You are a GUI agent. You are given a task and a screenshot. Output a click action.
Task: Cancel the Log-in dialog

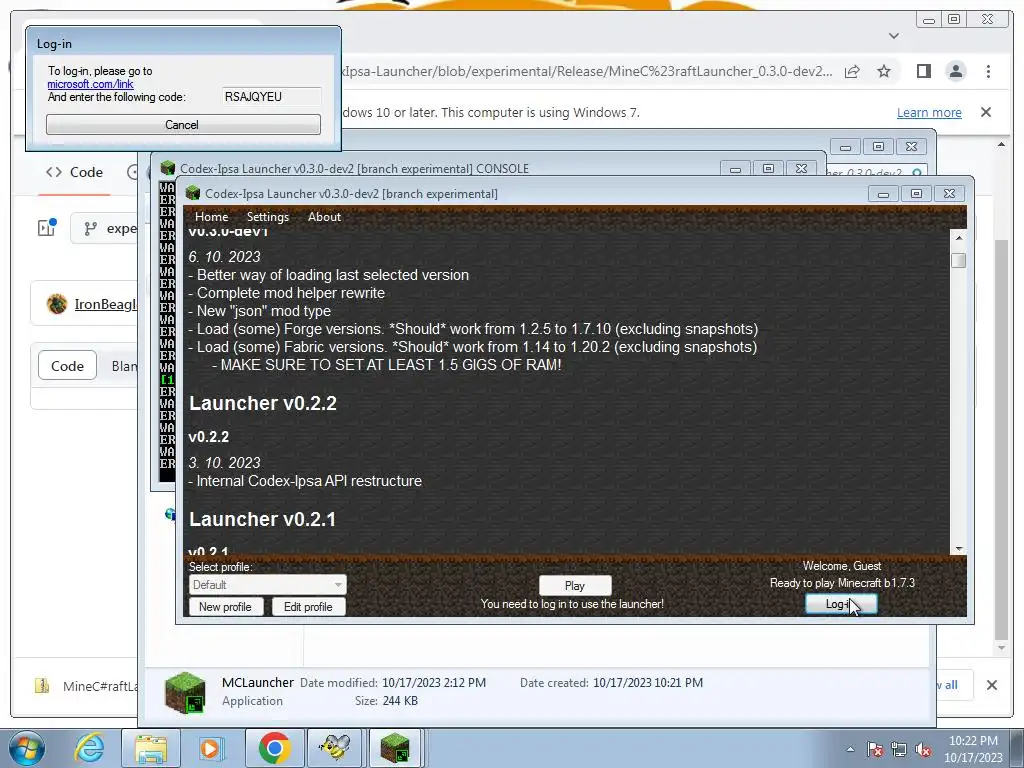(x=183, y=125)
